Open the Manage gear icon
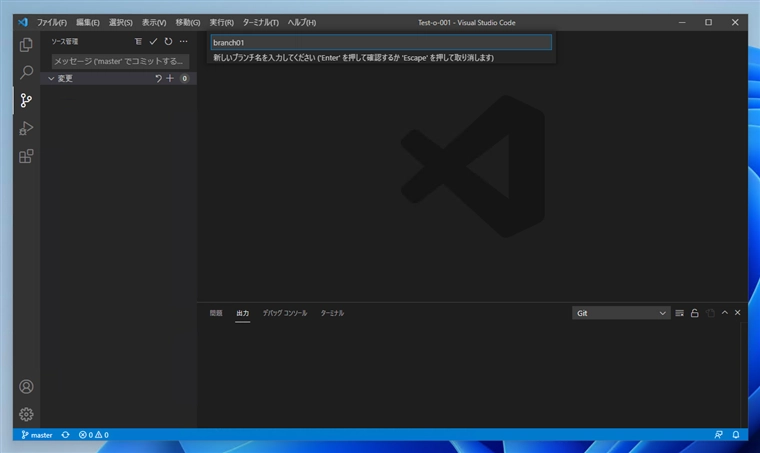Screen dimensions: 760x453 point(26,414)
